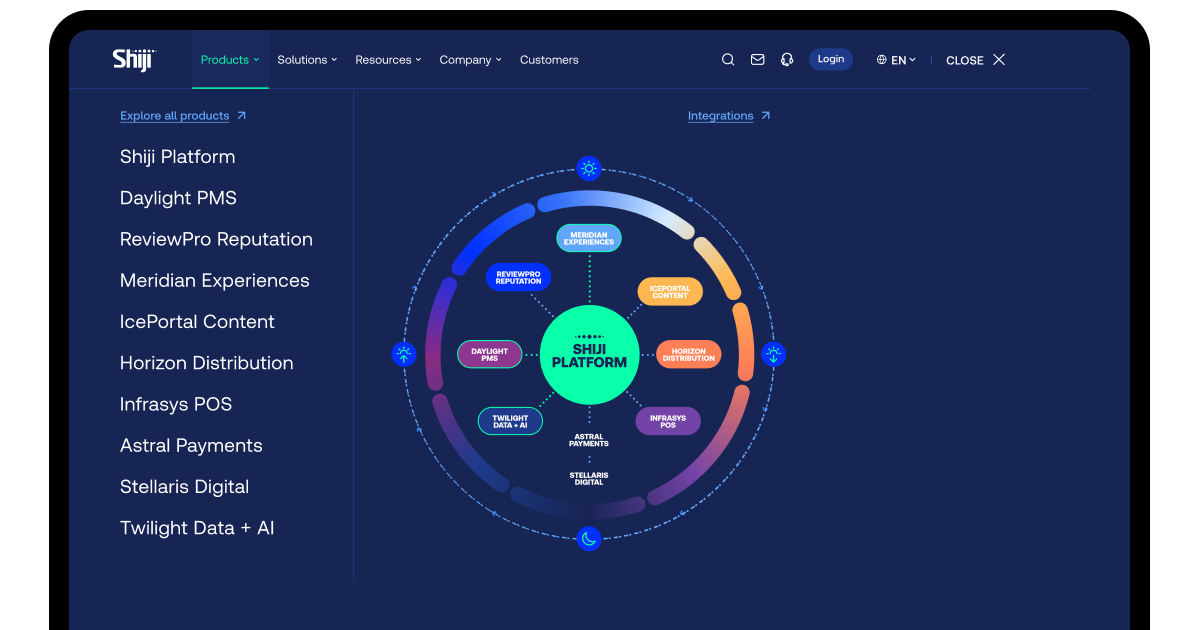Select Meridian Experiences in product list
The height and width of the screenshot is (630, 1200).
(215, 281)
